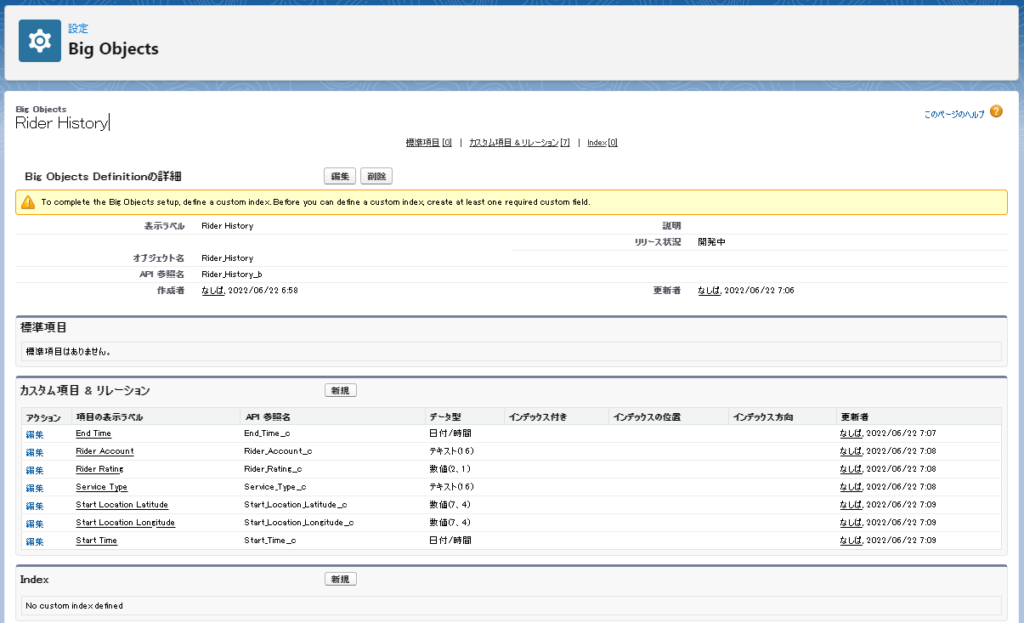1024x623 pixels.
Task: Open the Rider Rating field label link
Action: click(x=99, y=469)
